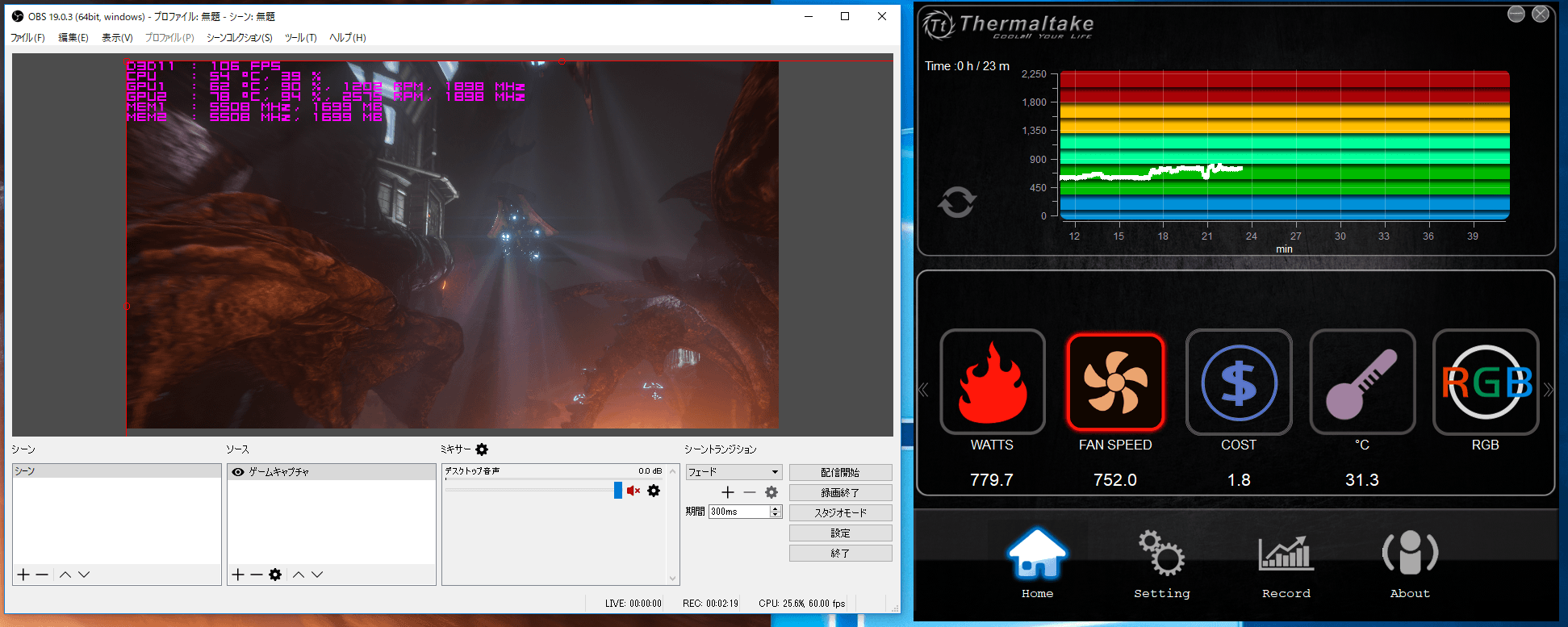Increase transition duration with up stepper
Viewport: 1568px width, 627px height.
click(776, 508)
